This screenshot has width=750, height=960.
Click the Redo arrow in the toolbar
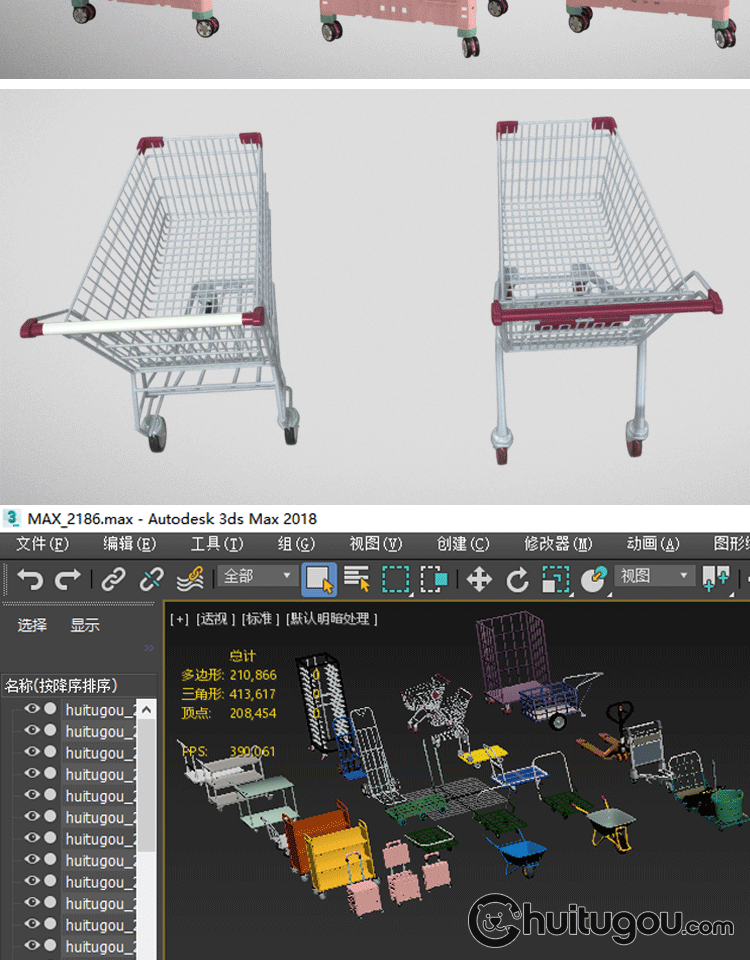point(68,579)
